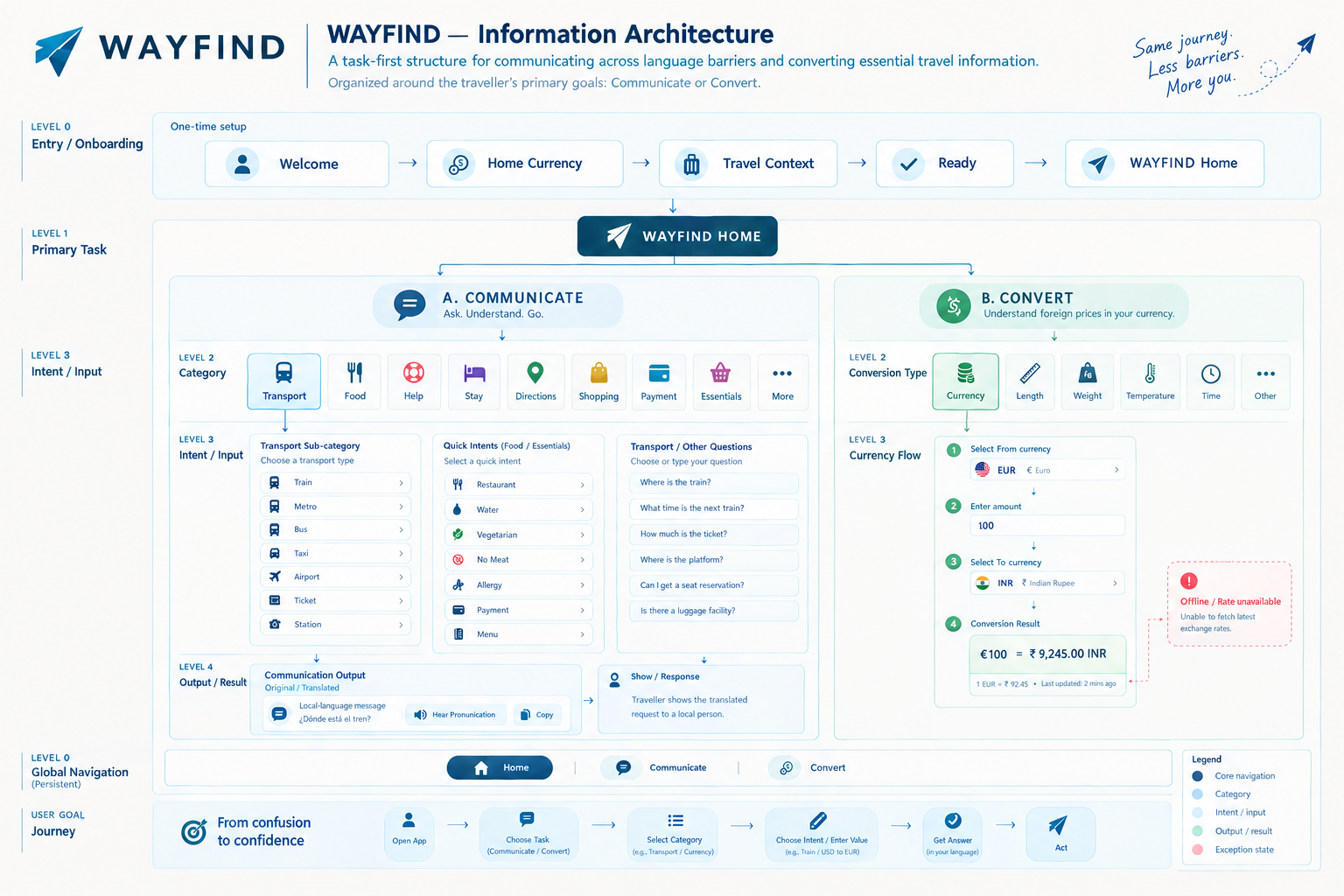Choose the Station transport row
The height and width of the screenshot is (896, 1344).
(336, 625)
